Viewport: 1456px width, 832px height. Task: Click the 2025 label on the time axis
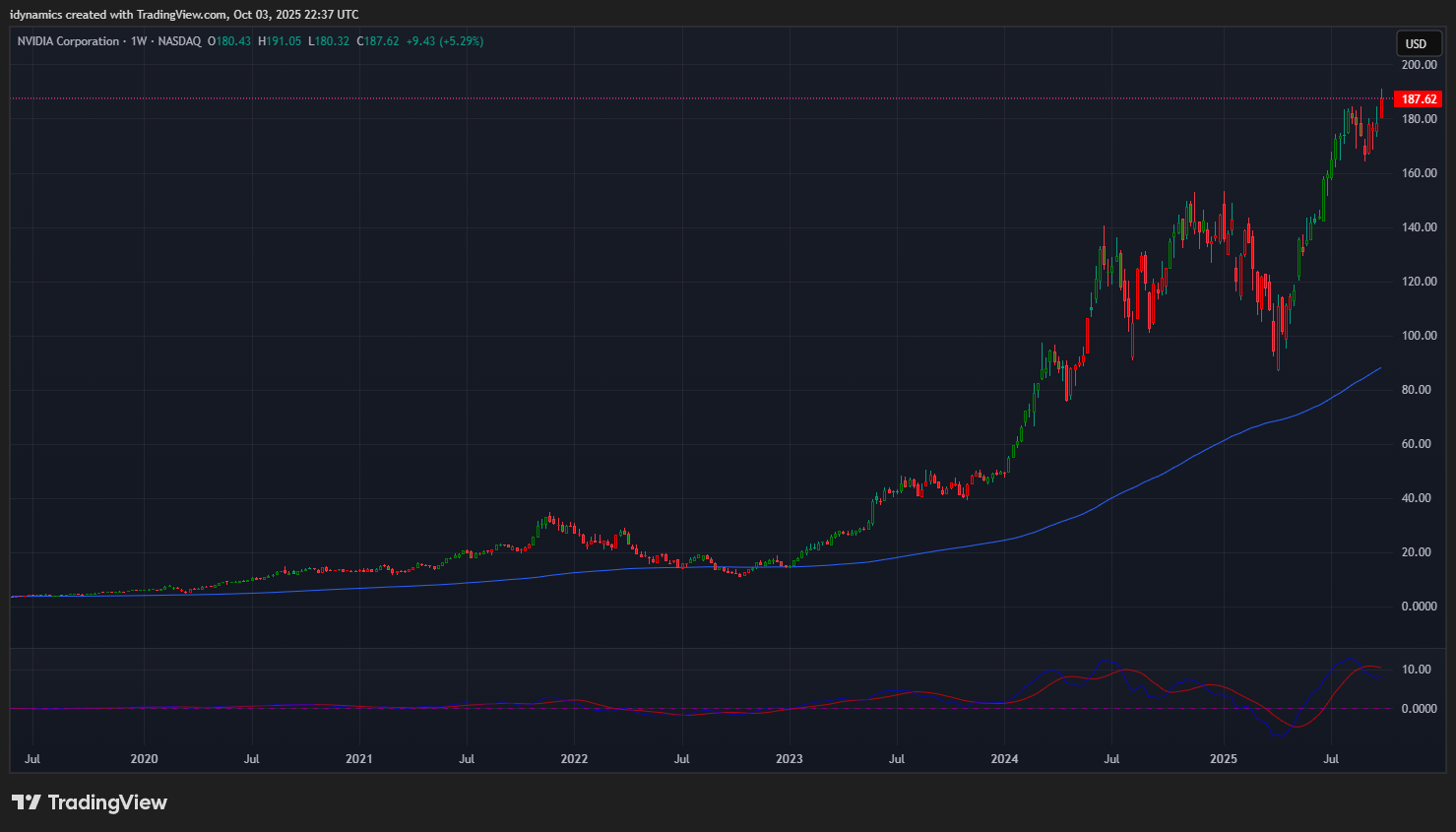pos(1223,759)
